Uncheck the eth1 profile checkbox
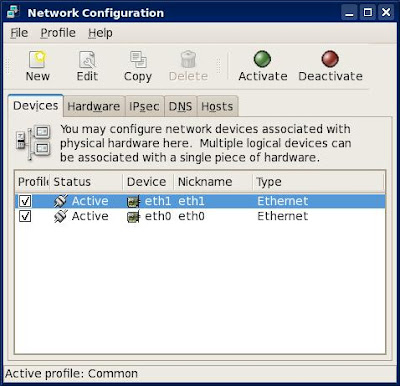Screen dimensions: 400x386 point(25,201)
